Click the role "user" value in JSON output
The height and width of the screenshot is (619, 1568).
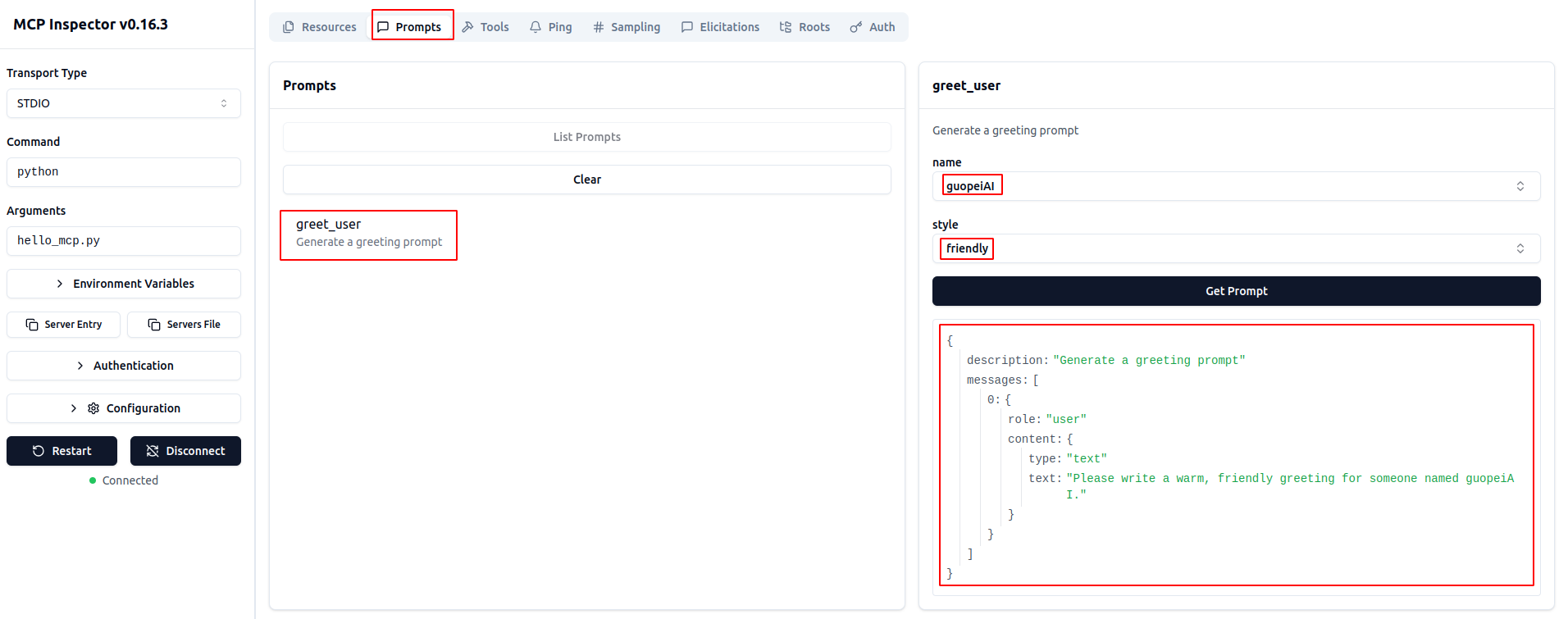(1066, 420)
